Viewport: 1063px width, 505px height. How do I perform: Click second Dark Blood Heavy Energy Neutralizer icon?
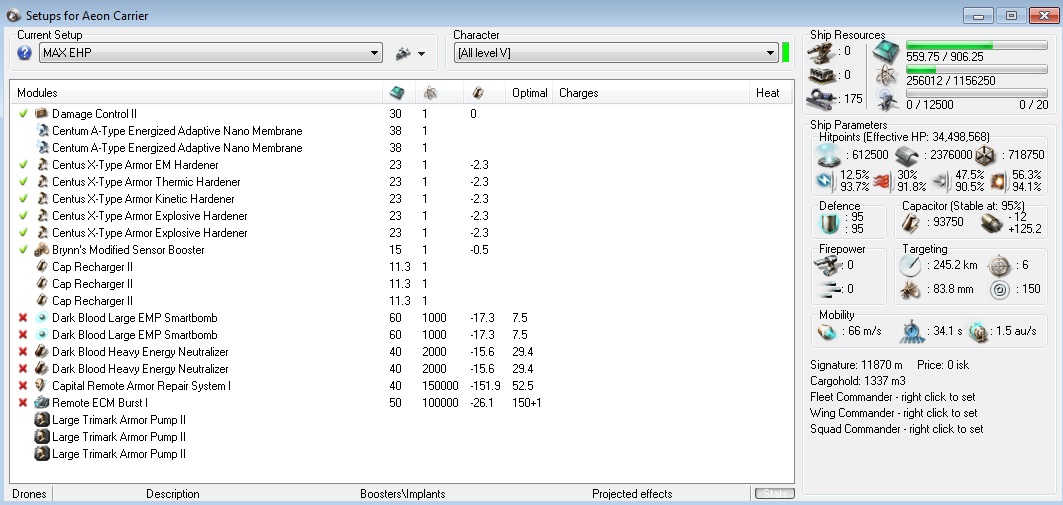click(x=41, y=369)
